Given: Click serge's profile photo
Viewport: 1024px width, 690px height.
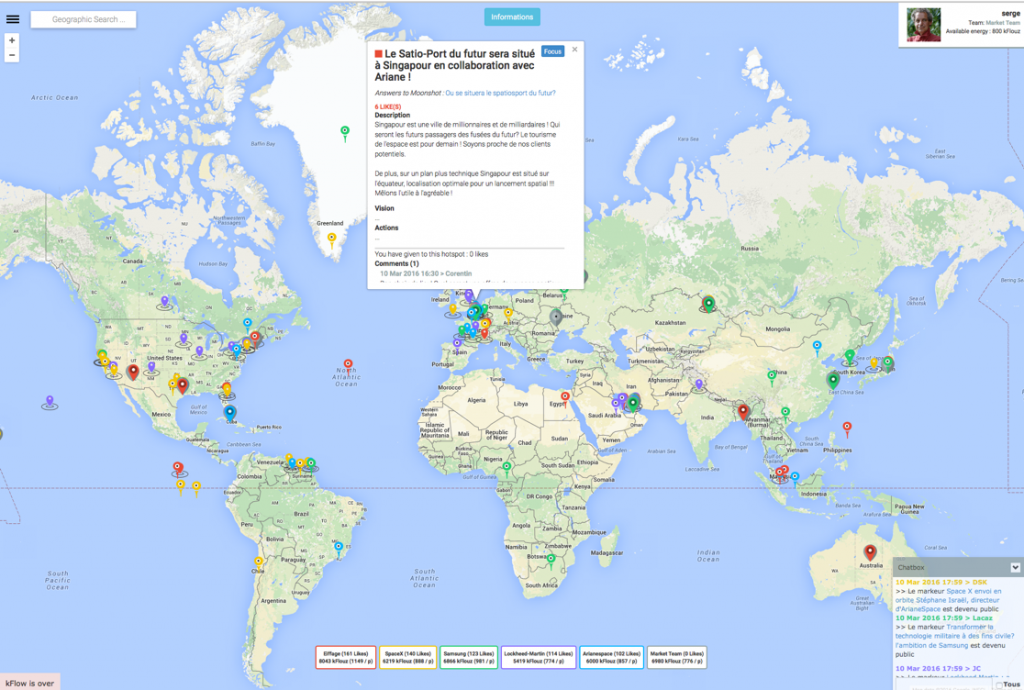Looking at the screenshot, I should (x=924, y=25).
